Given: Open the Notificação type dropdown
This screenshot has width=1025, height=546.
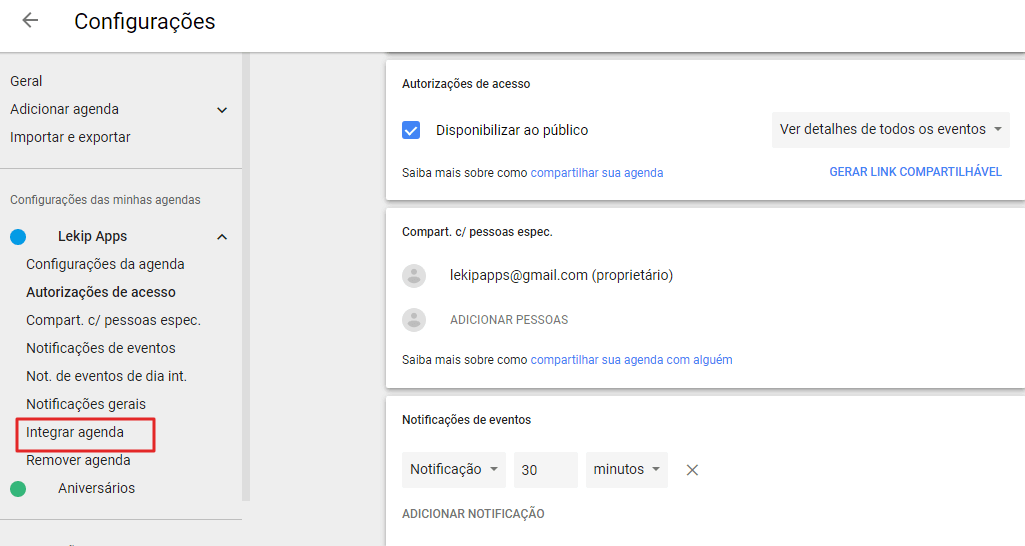Looking at the screenshot, I should coord(455,470).
